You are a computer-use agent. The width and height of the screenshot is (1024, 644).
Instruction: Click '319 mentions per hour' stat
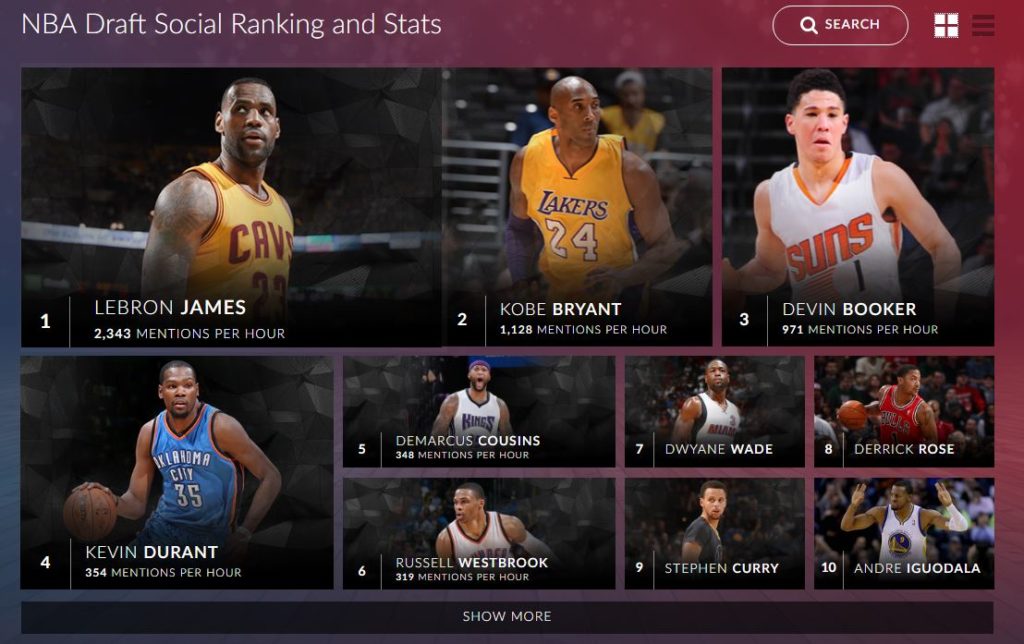tap(462, 577)
